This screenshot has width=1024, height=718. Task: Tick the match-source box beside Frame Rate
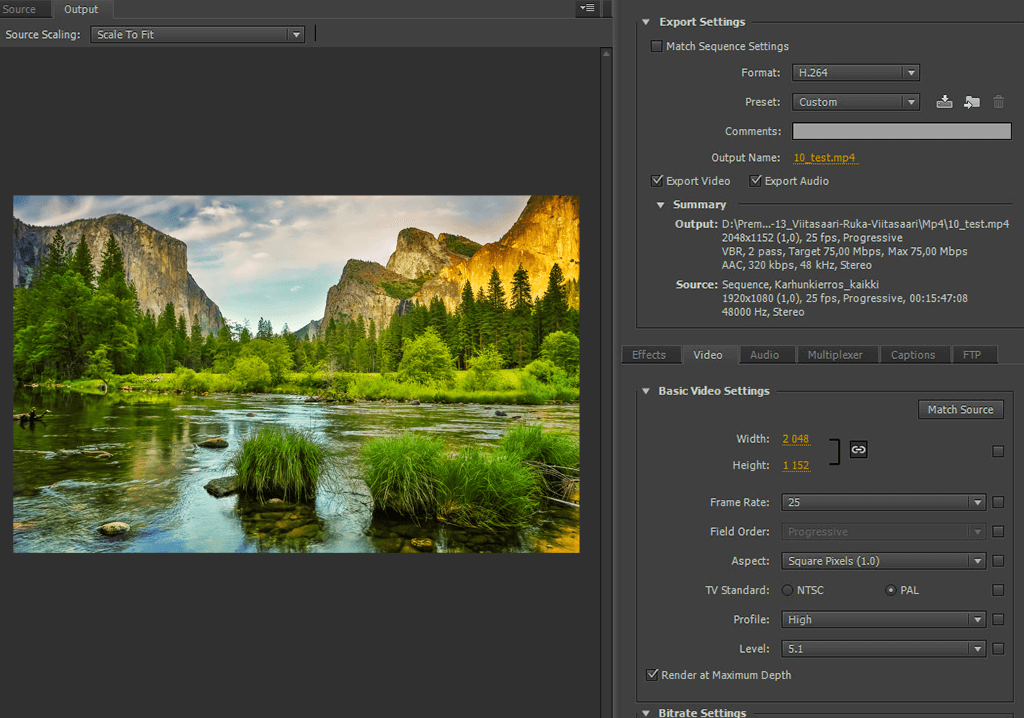point(998,502)
